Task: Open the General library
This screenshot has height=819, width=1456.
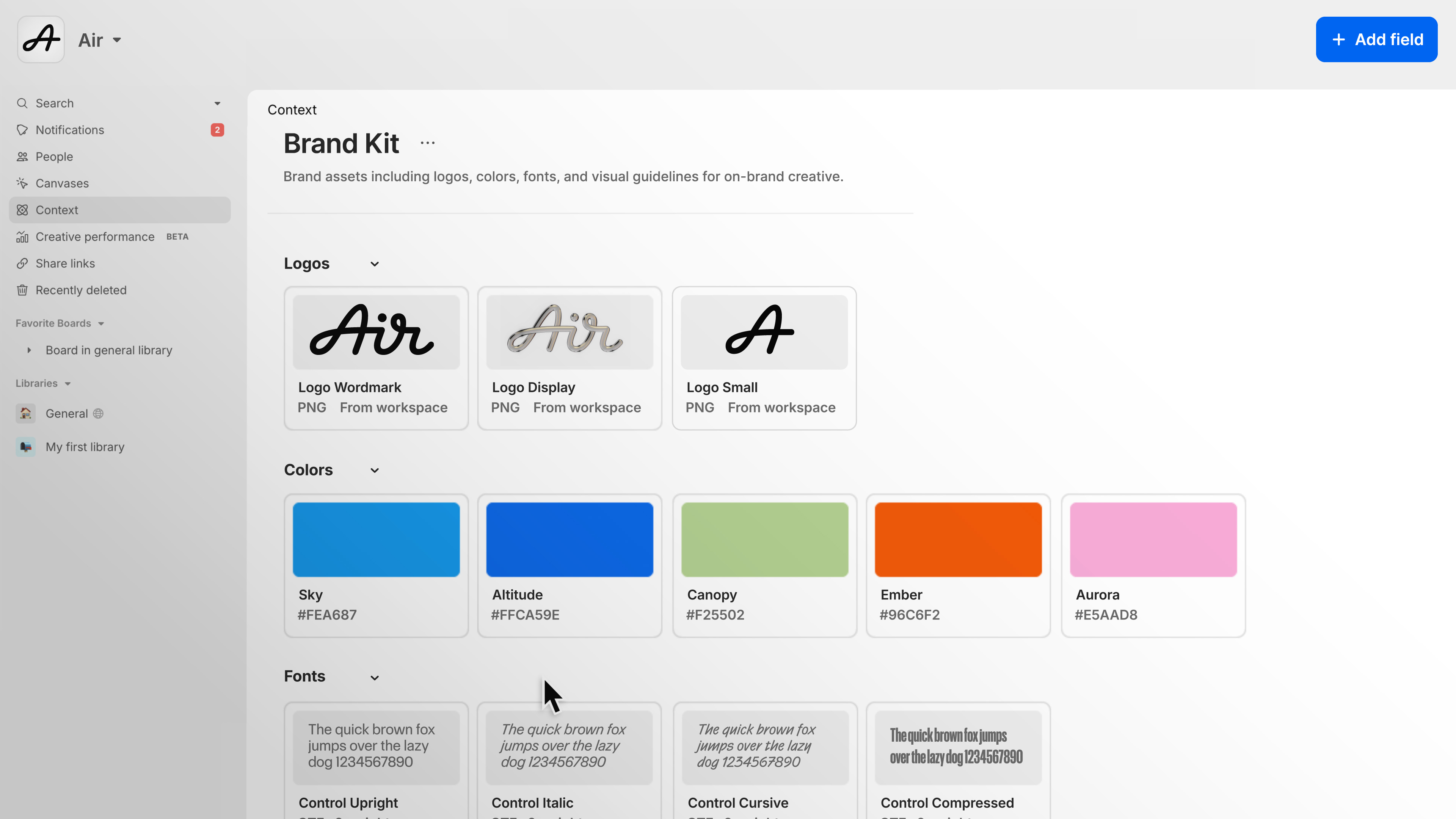Action: [x=67, y=413]
